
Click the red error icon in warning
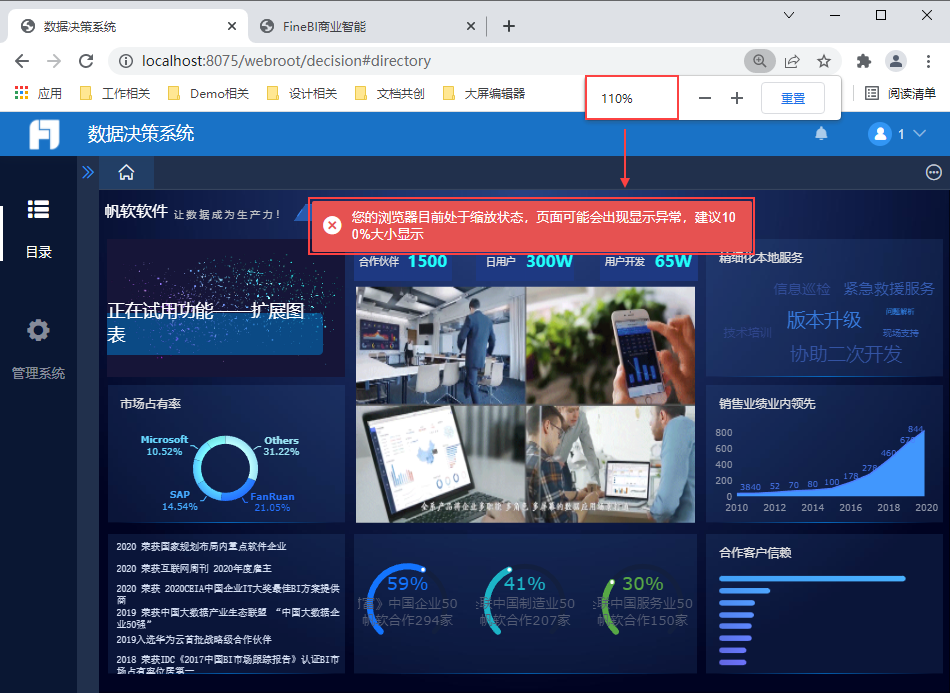[x=332, y=225]
